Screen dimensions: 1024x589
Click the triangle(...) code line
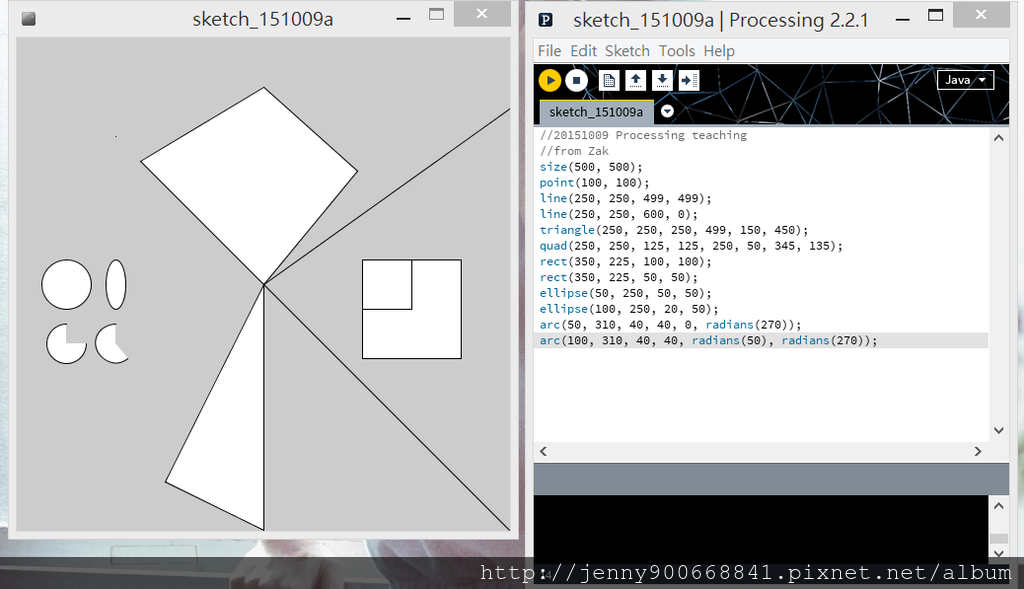[x=673, y=230]
